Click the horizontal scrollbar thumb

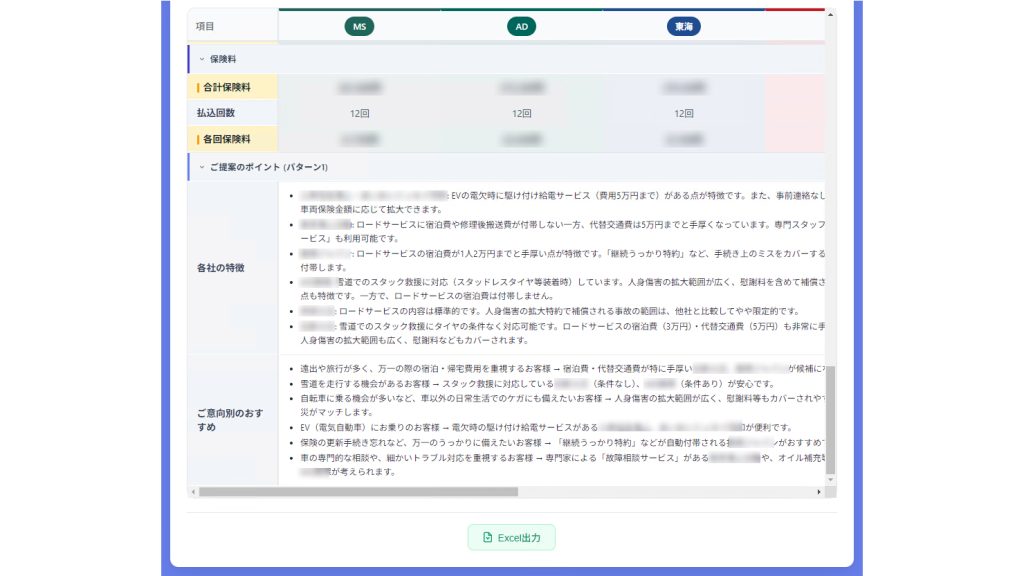359,492
